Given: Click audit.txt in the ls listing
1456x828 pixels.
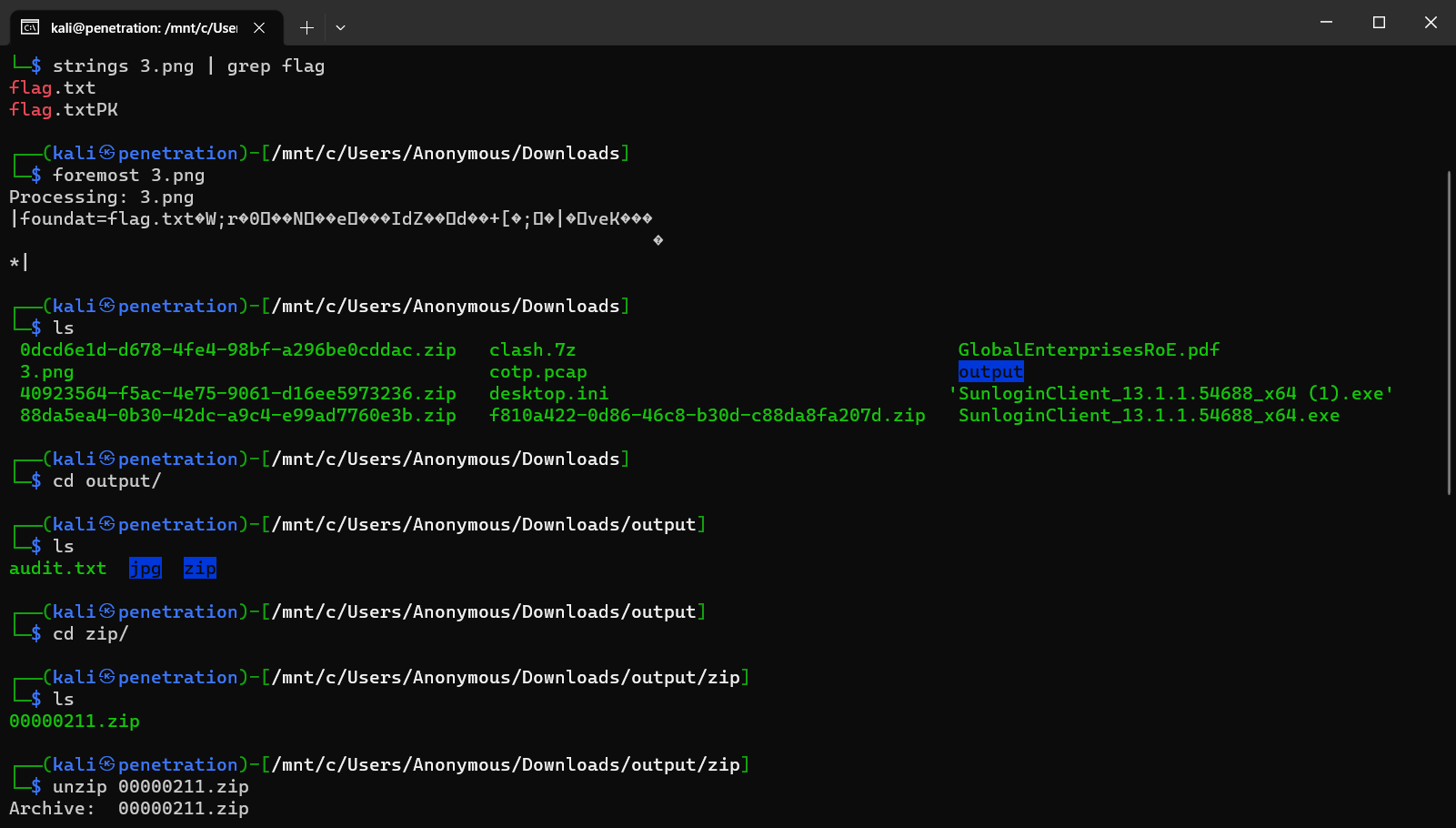Looking at the screenshot, I should pos(58,568).
